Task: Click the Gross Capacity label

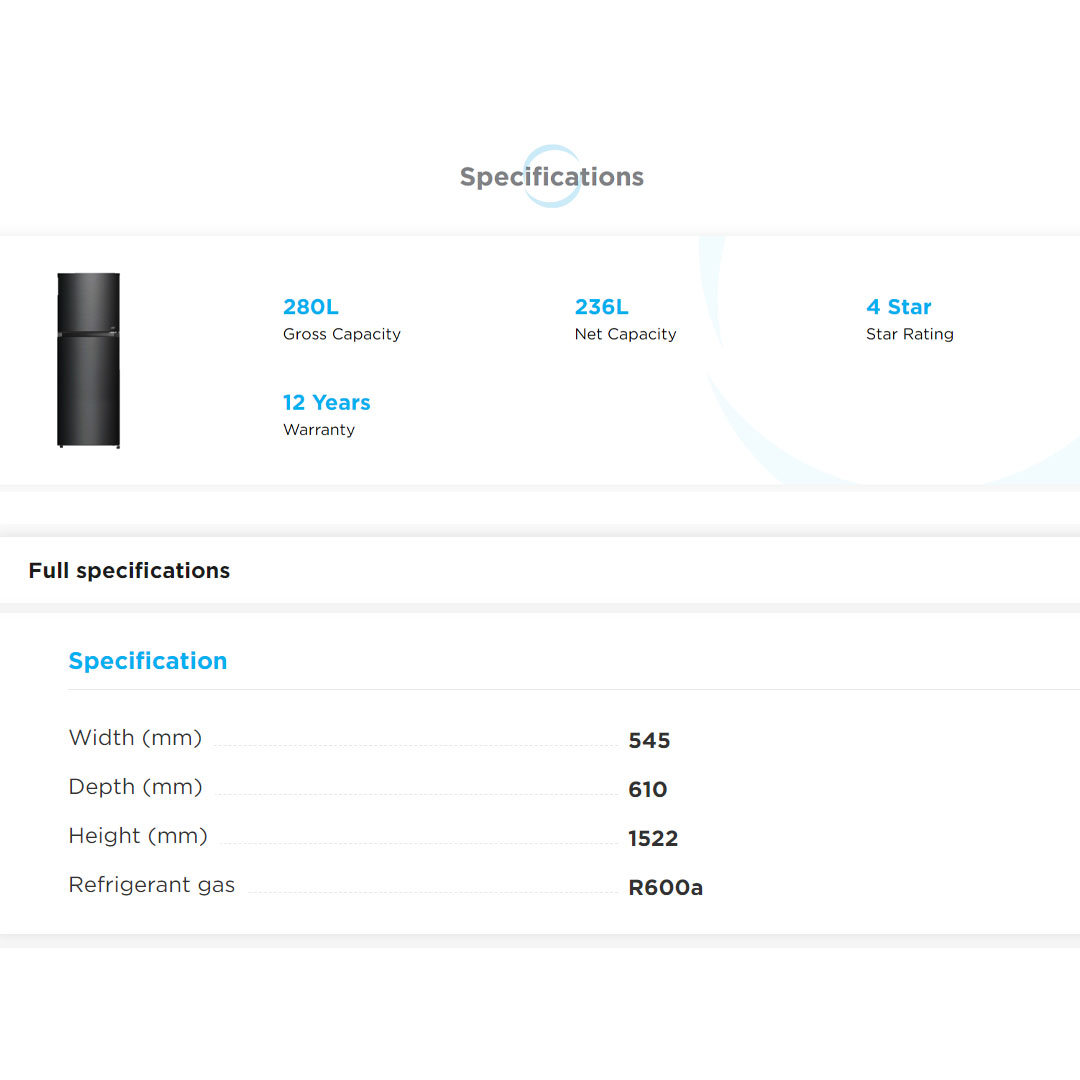Action: tap(341, 335)
